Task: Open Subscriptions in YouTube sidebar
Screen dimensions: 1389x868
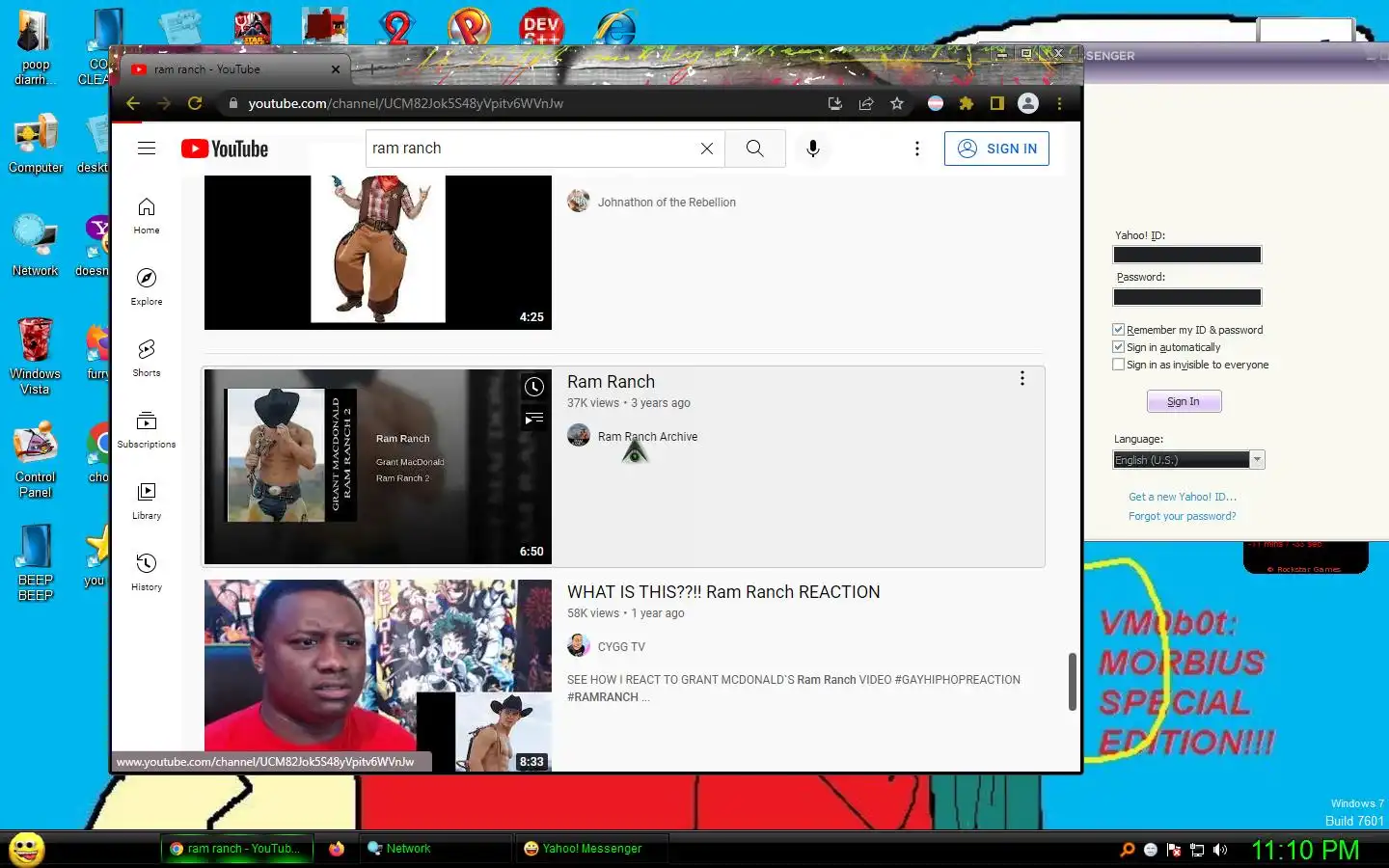Action: [x=147, y=430]
